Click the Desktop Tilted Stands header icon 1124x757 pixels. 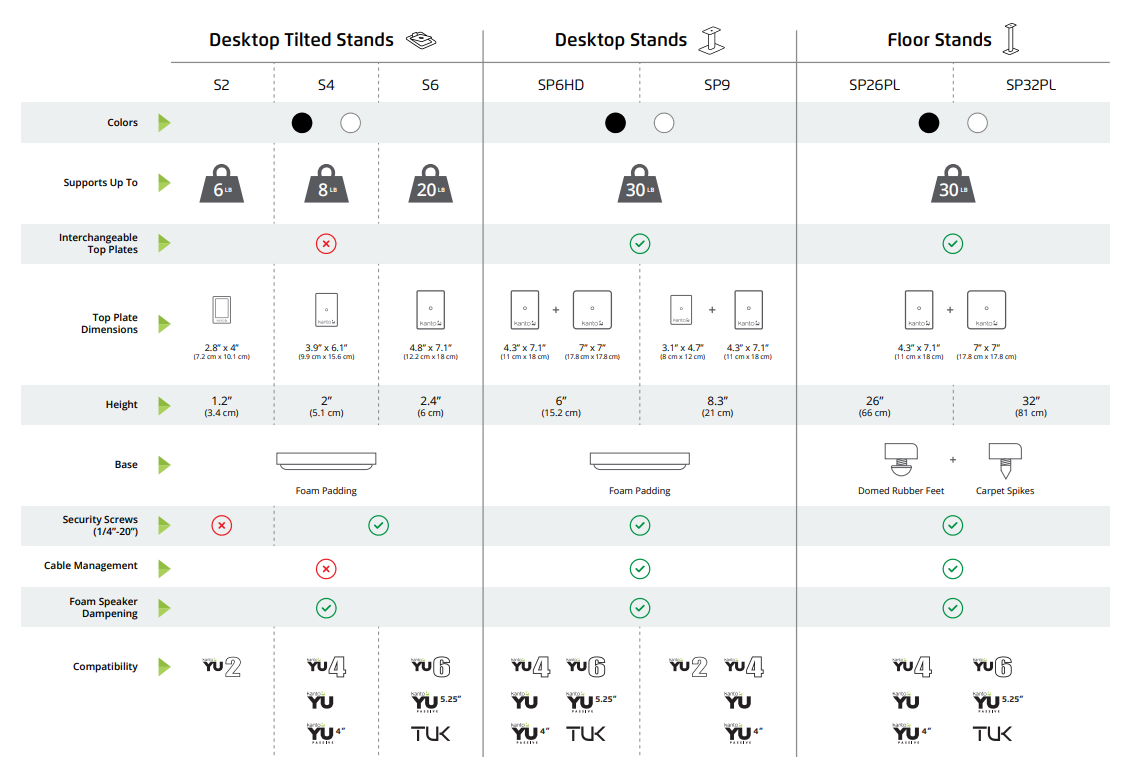coord(421,39)
